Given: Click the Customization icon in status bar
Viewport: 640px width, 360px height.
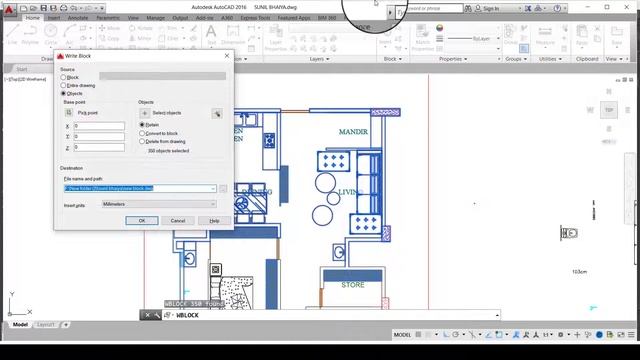Looking at the screenshot, I should click(x=631, y=334).
